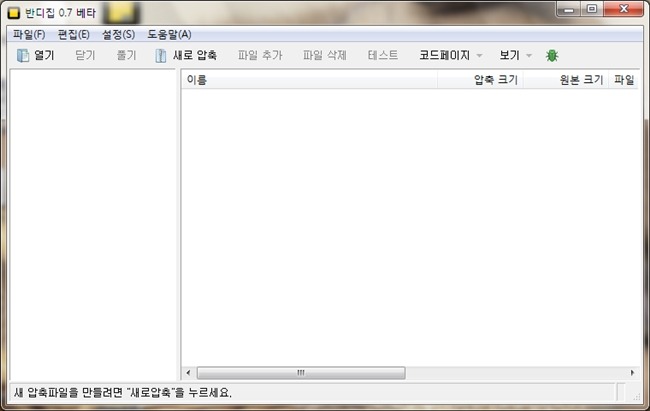Click the 풀기 extract toolbar button

(x=126, y=55)
